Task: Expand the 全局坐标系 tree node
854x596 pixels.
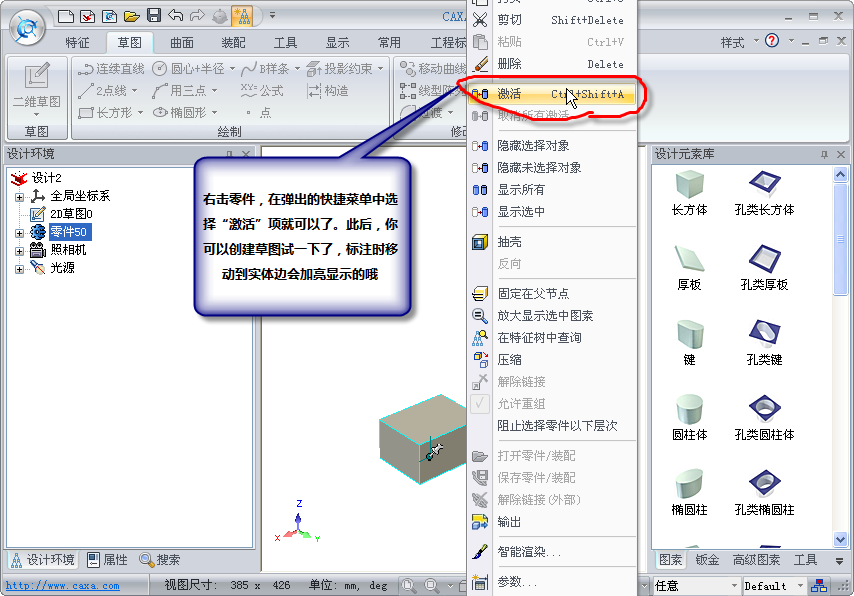Action: pos(19,197)
